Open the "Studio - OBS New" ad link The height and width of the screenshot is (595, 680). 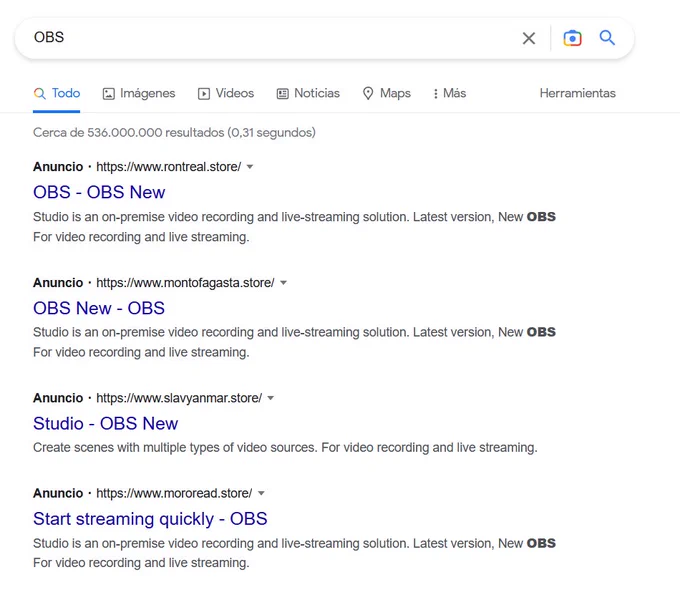[105, 424]
